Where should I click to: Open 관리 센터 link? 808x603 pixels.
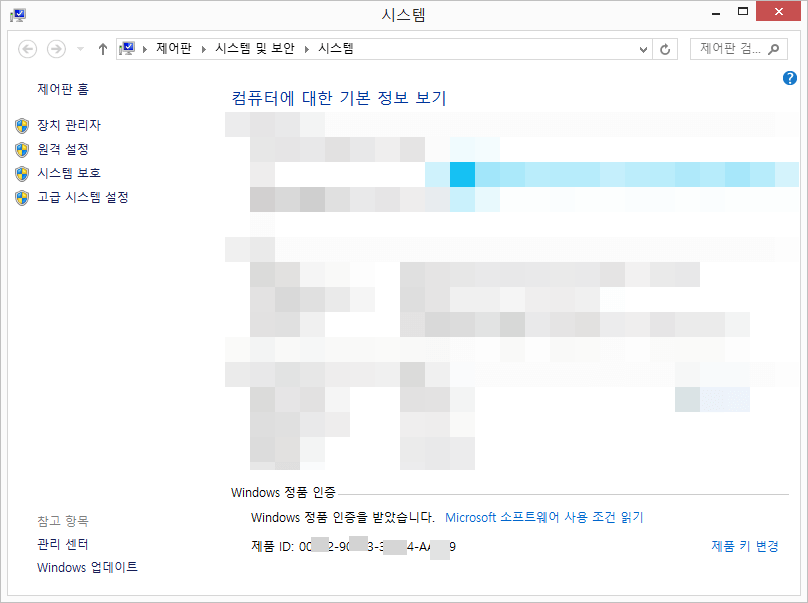click(62, 544)
